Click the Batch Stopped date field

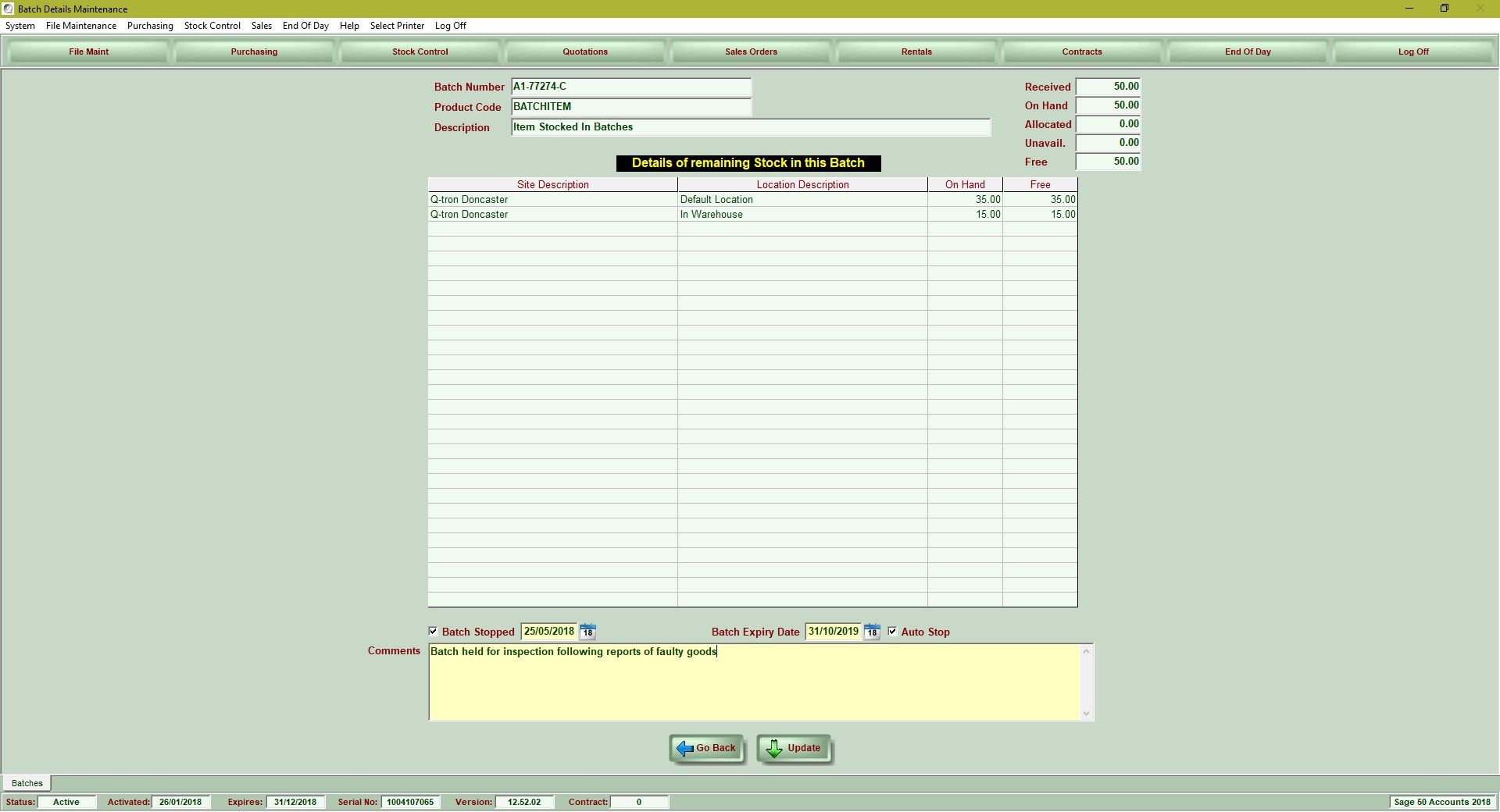[x=549, y=632]
